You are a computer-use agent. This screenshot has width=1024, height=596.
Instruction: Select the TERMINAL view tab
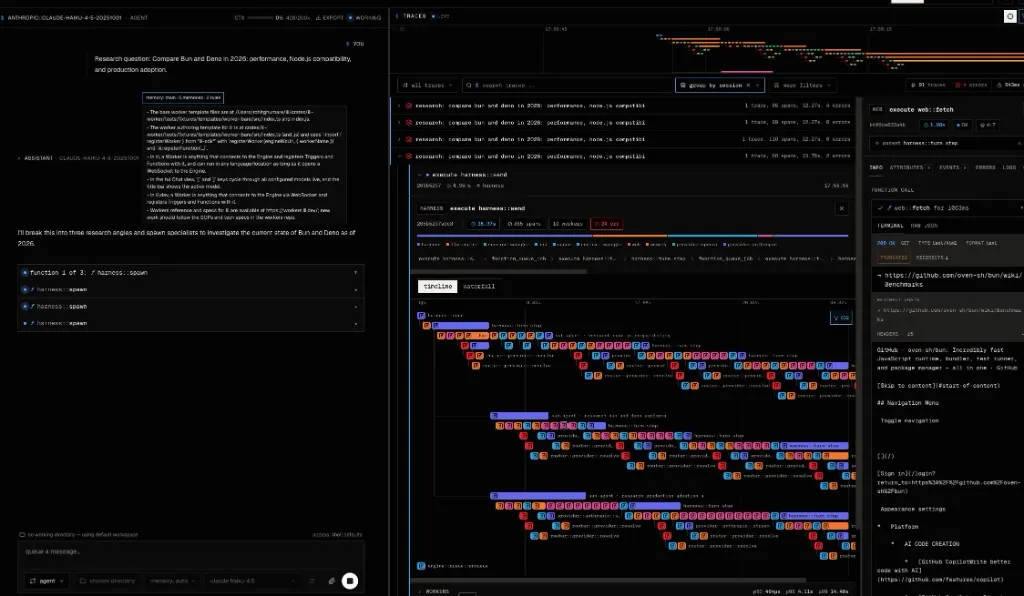pos(889,226)
